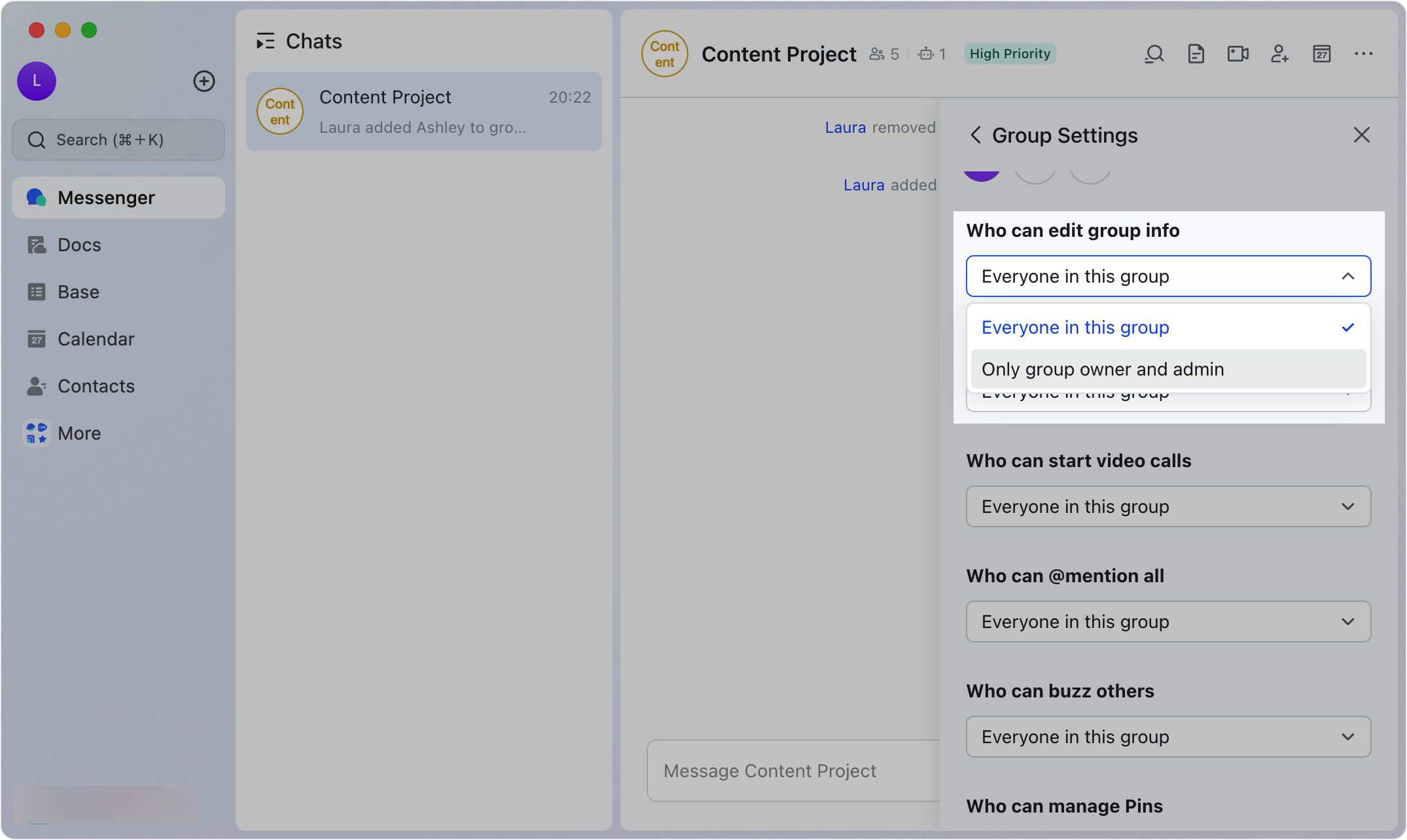Open Base in the sidebar

[118, 292]
